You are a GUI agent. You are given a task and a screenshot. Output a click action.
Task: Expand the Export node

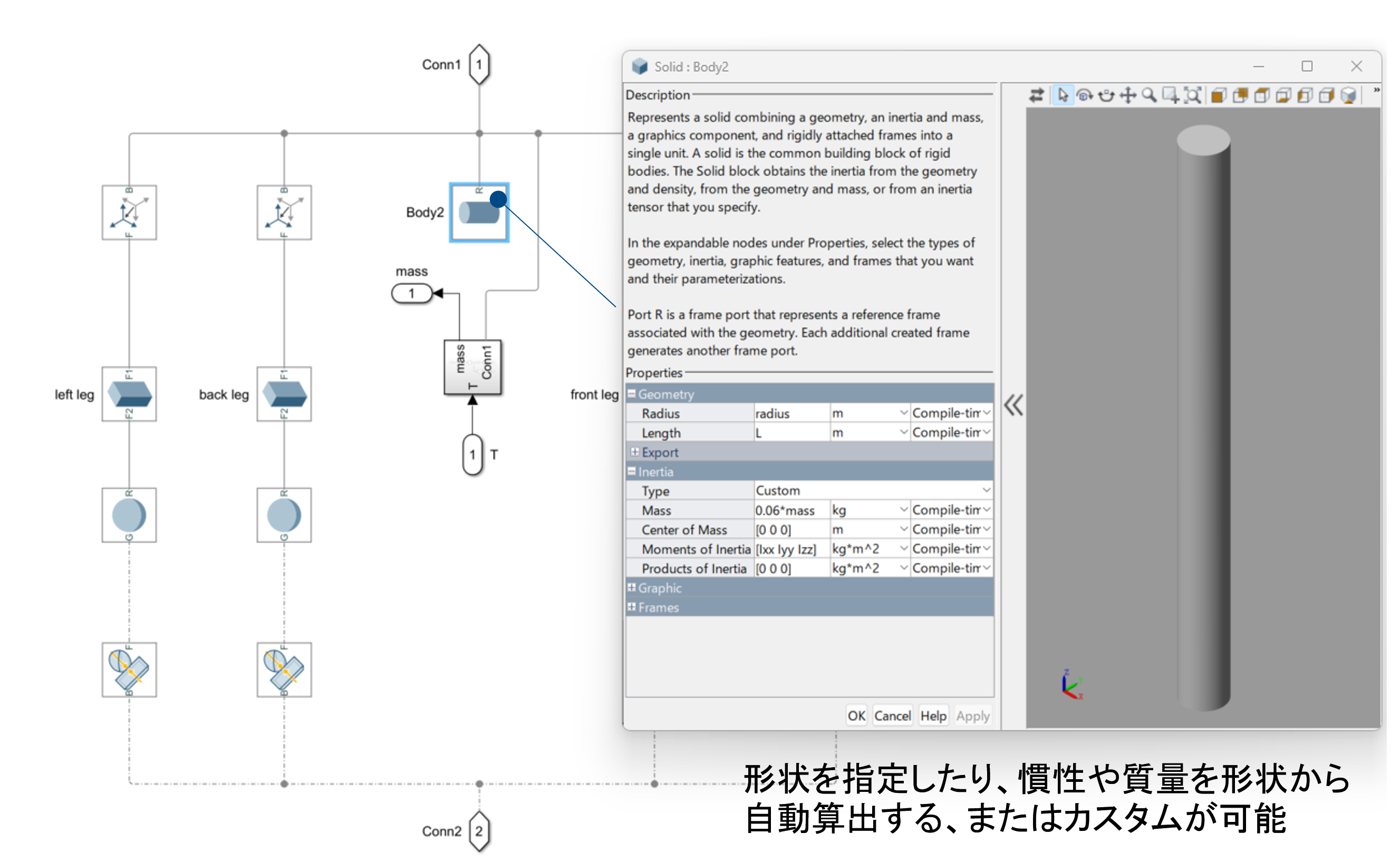[634, 451]
